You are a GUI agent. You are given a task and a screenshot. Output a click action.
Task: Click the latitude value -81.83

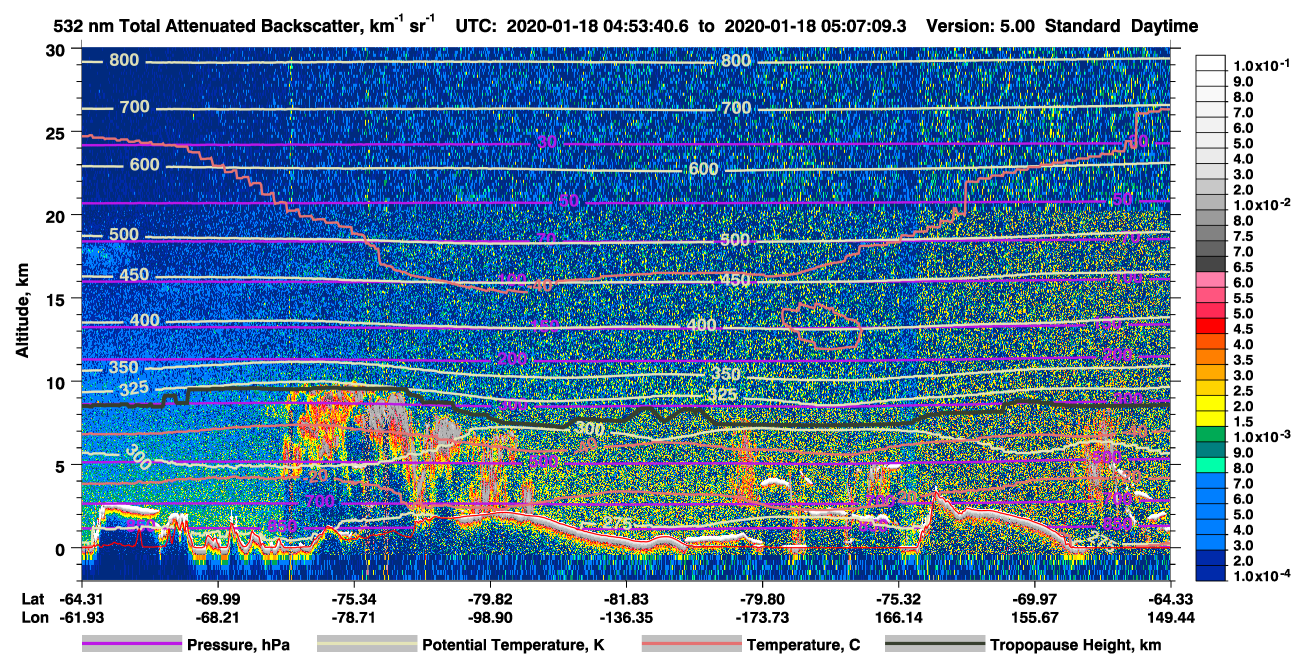coord(625,600)
